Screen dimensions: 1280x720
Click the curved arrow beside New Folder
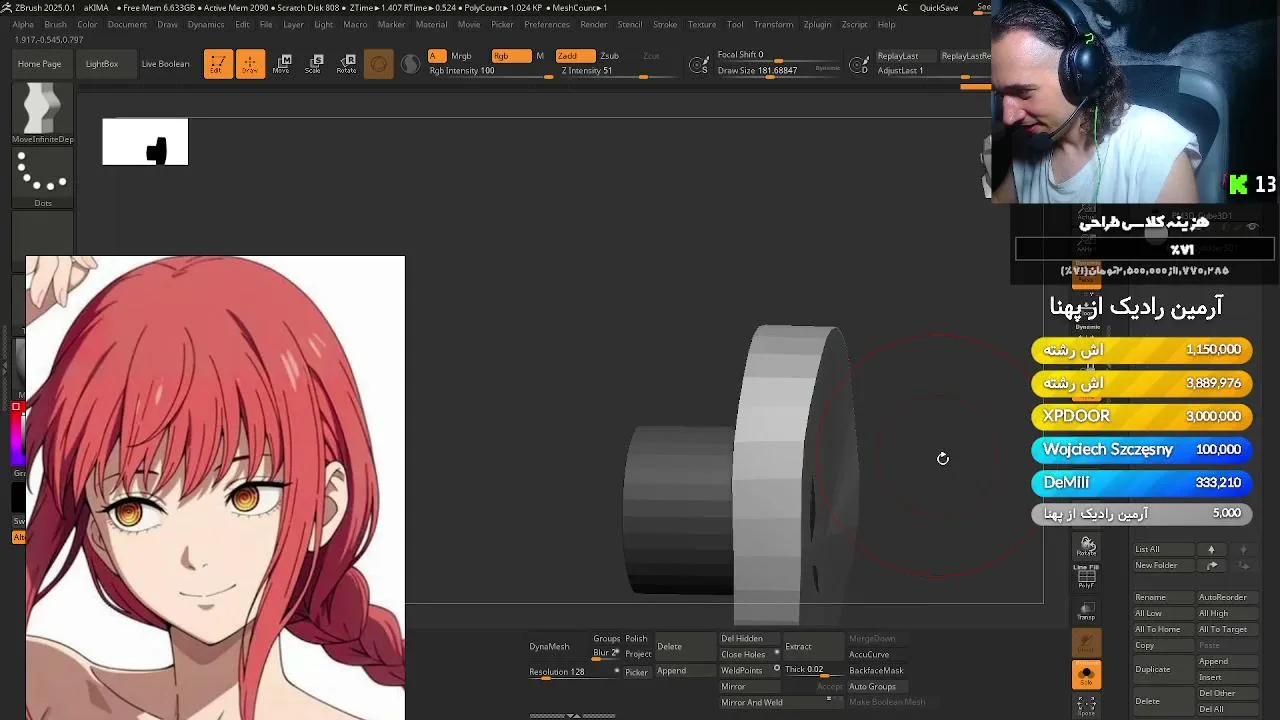[1212, 565]
